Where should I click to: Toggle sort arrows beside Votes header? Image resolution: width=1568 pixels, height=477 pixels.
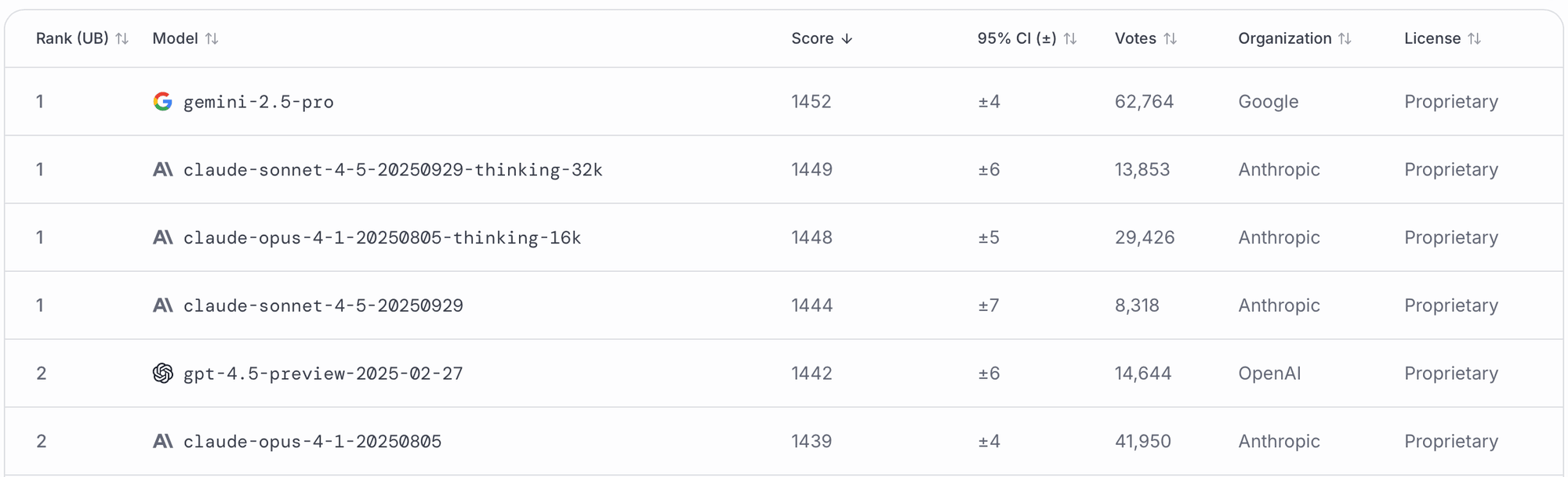tap(1170, 38)
